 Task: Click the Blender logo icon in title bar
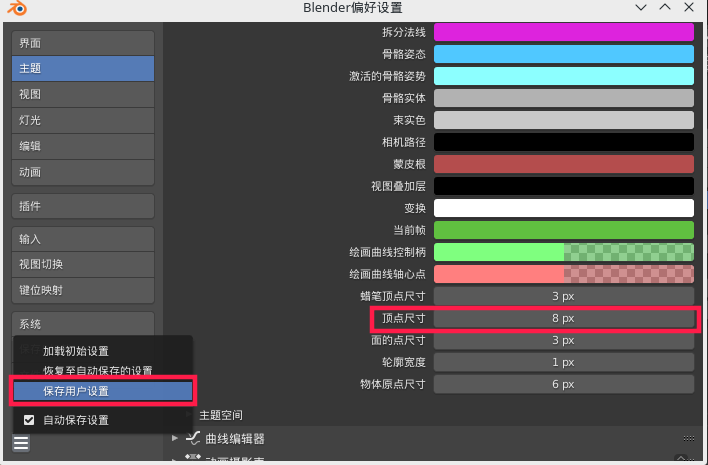(17, 8)
